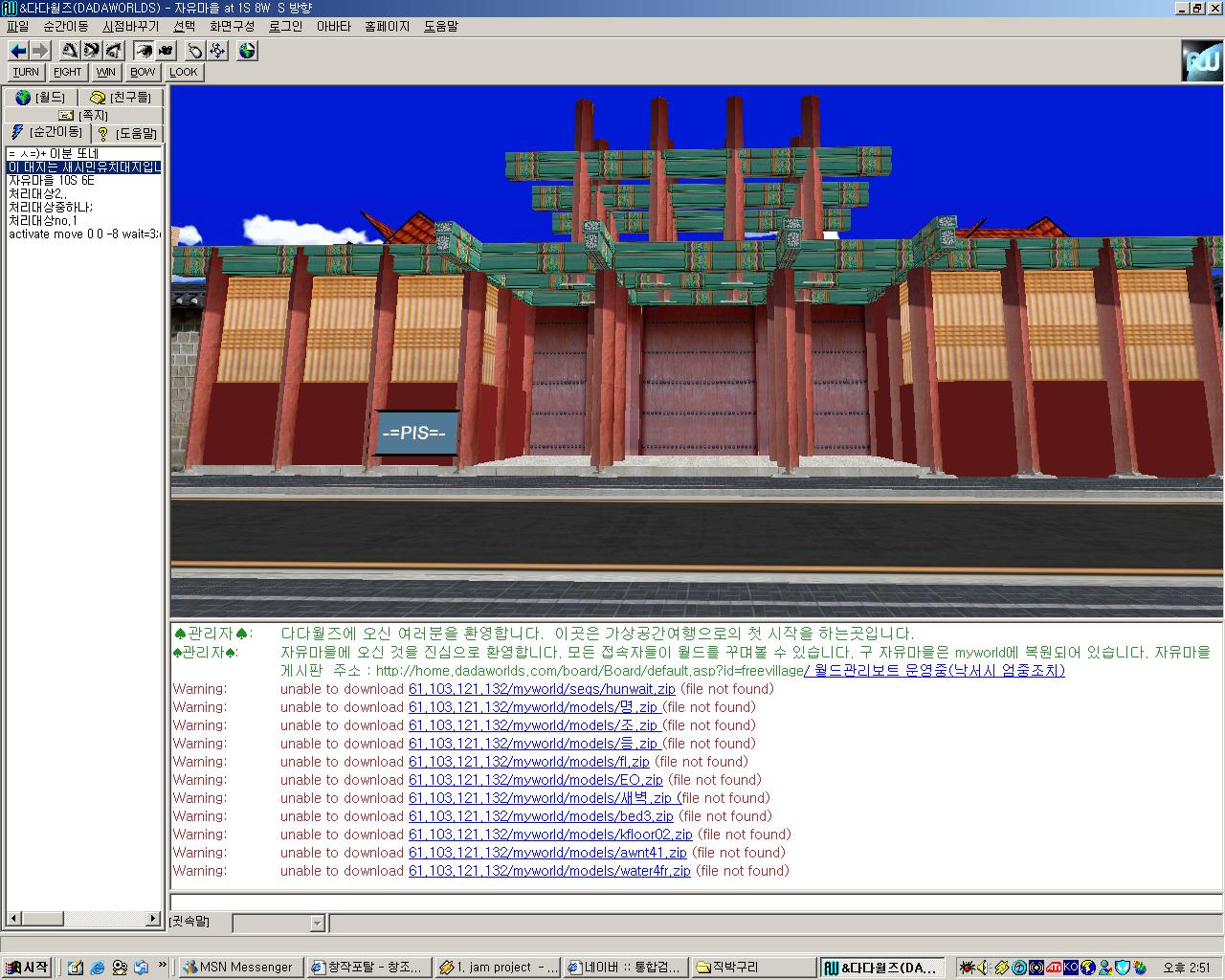Click the chat message input field

click(696, 902)
